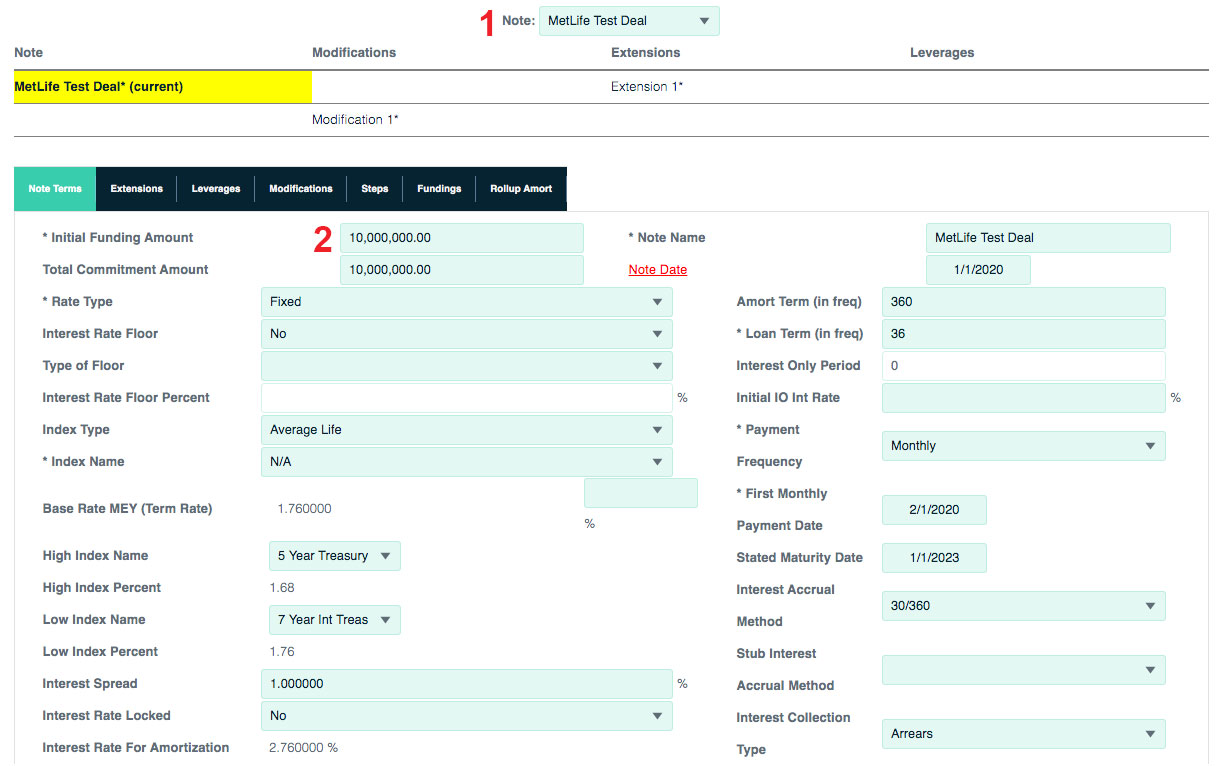
Task: Click the Base Rate value 1.760000
Action: tap(304, 509)
